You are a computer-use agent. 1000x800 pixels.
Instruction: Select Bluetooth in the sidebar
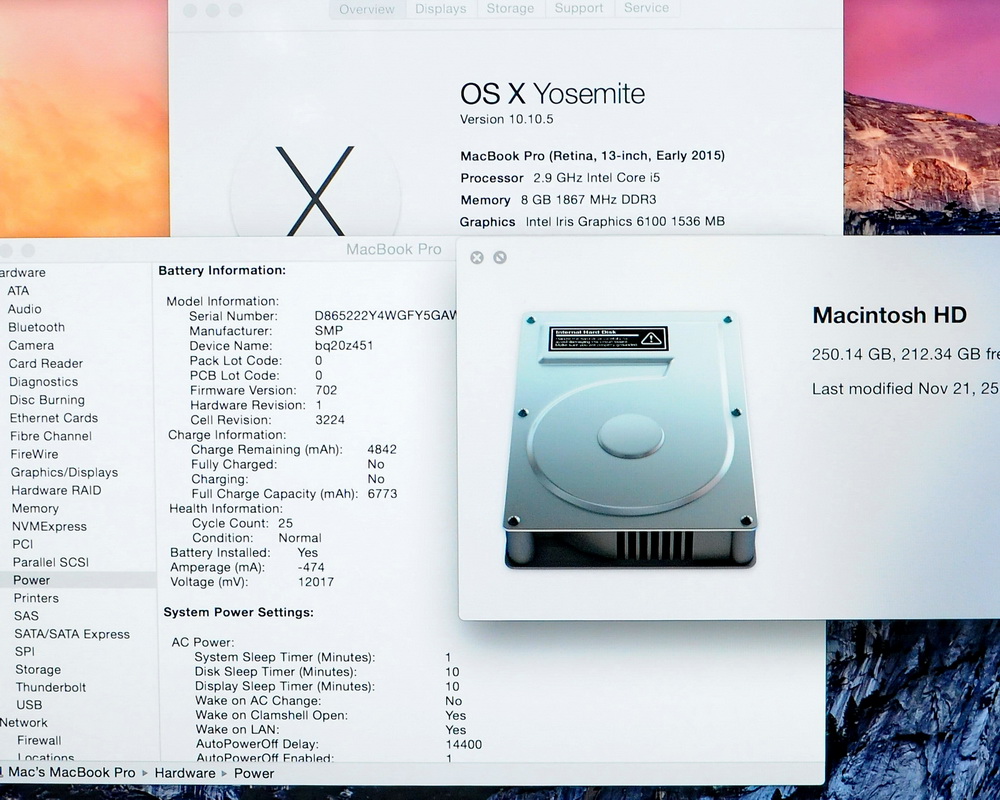(x=36, y=327)
